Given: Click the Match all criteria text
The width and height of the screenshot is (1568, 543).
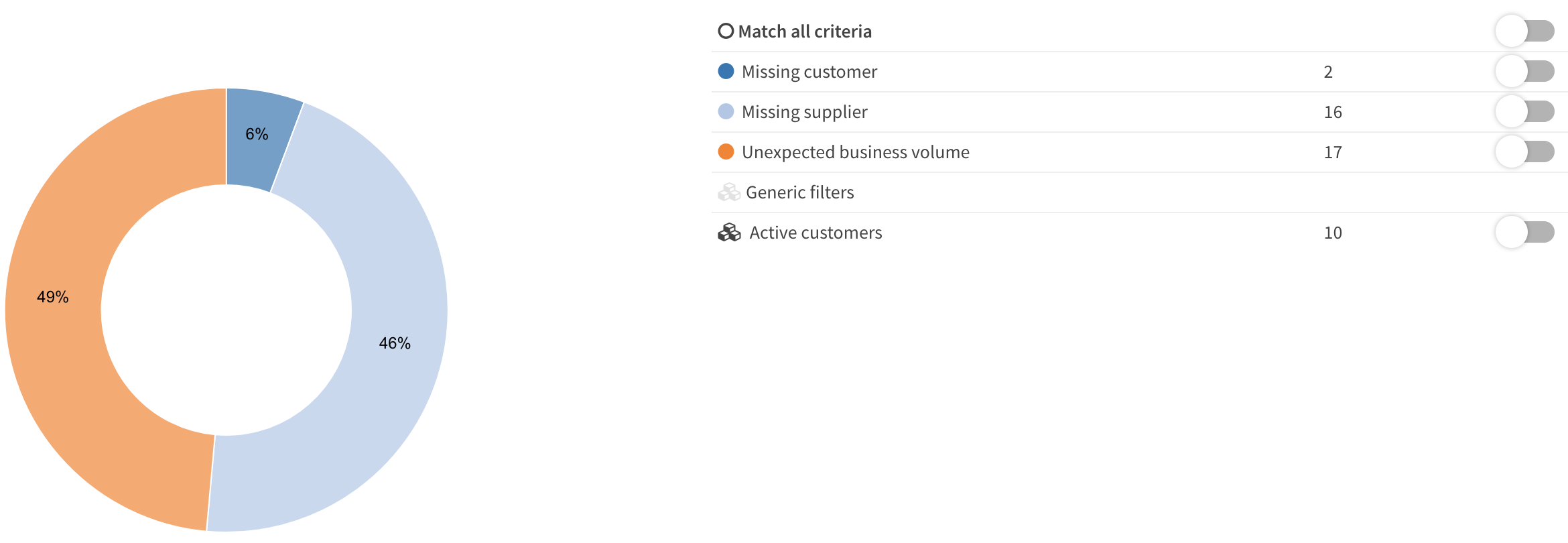Looking at the screenshot, I should click(x=805, y=32).
